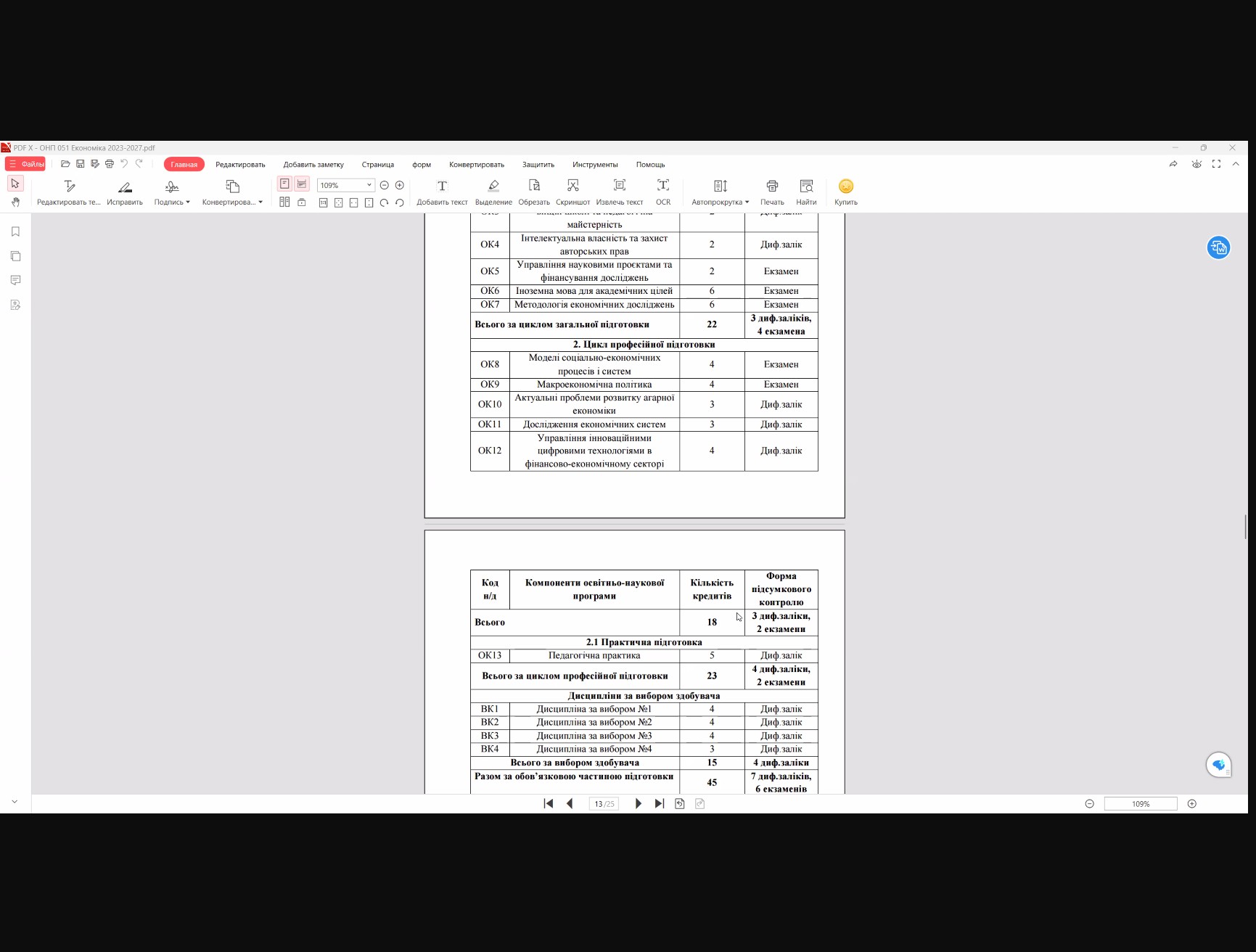Run the OCR tool
Screen dimensions: 1256x952
(663, 193)
